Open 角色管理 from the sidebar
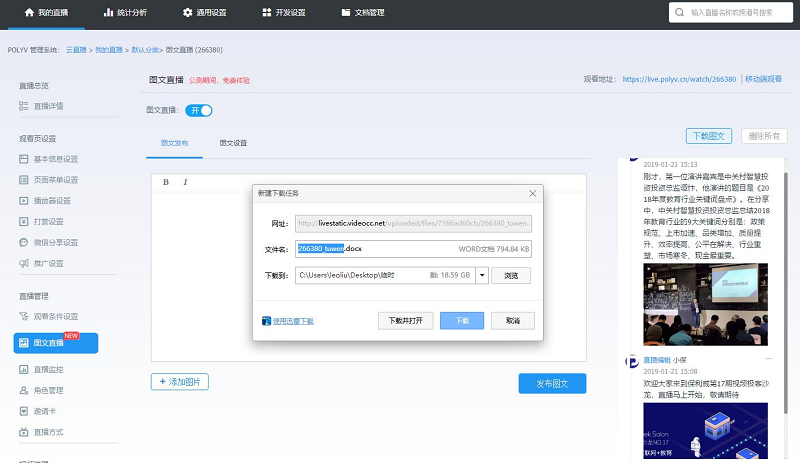800x463 pixels. click(x=49, y=390)
